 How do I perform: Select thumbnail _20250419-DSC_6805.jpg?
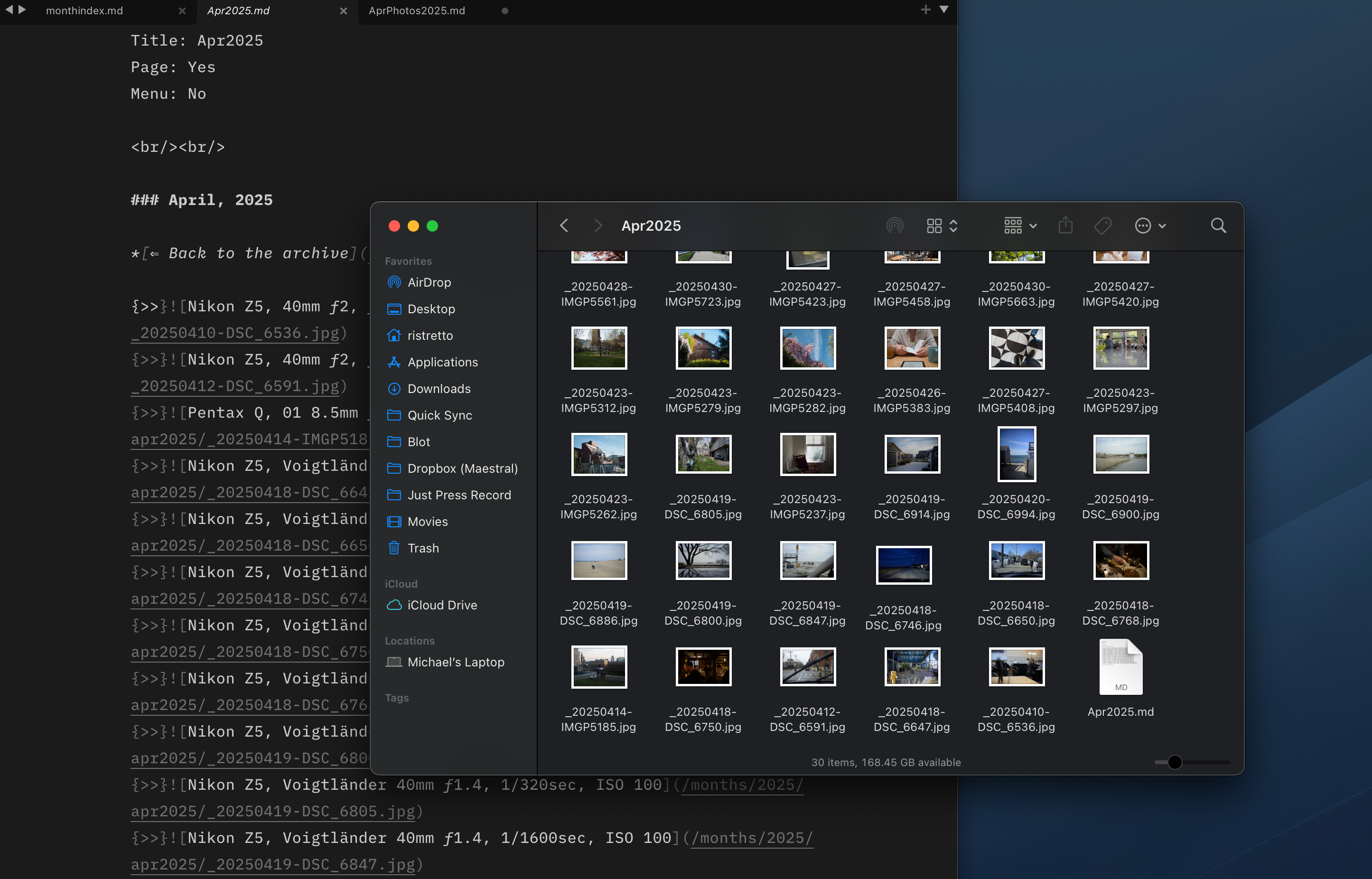click(x=703, y=454)
